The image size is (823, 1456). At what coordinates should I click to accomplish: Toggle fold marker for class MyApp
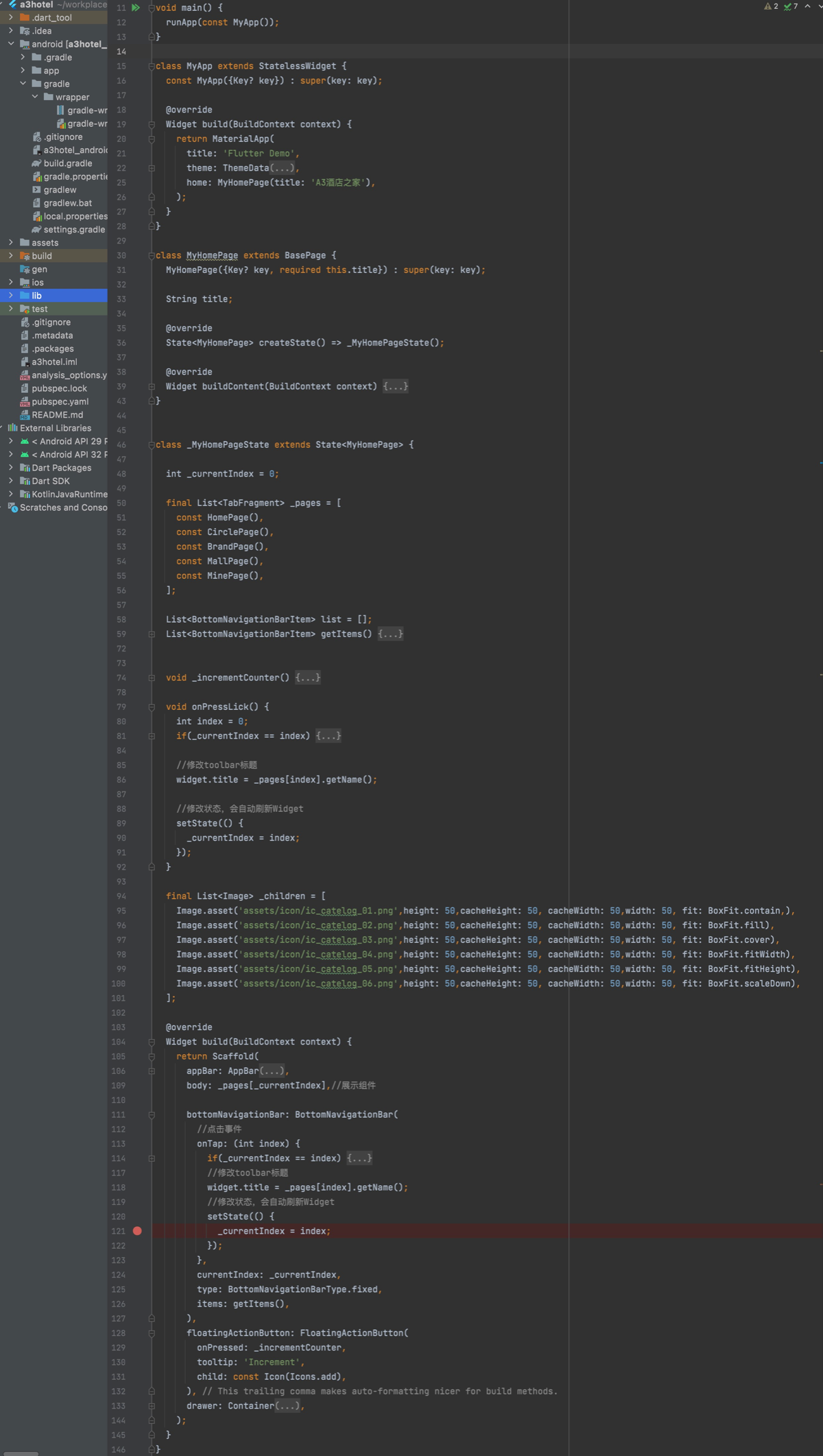pyautogui.click(x=152, y=67)
